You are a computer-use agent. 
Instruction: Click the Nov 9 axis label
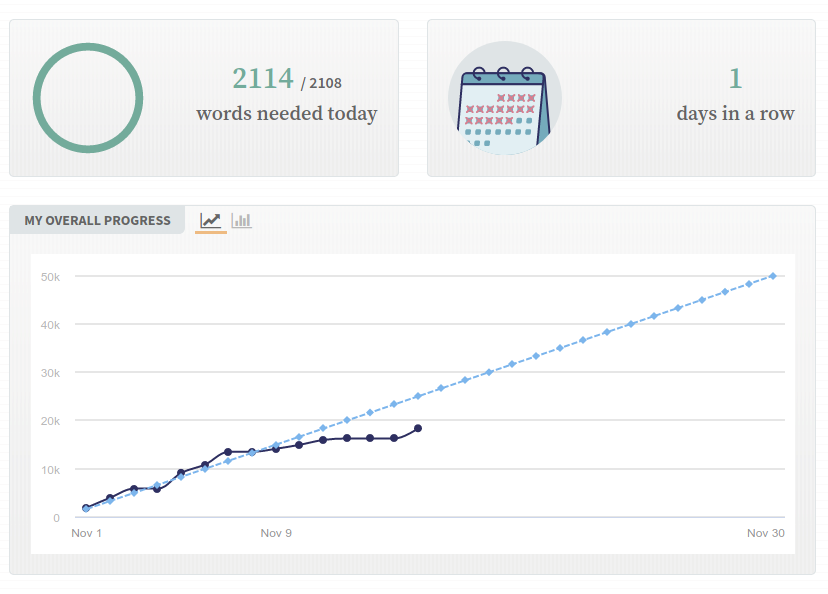(276, 533)
